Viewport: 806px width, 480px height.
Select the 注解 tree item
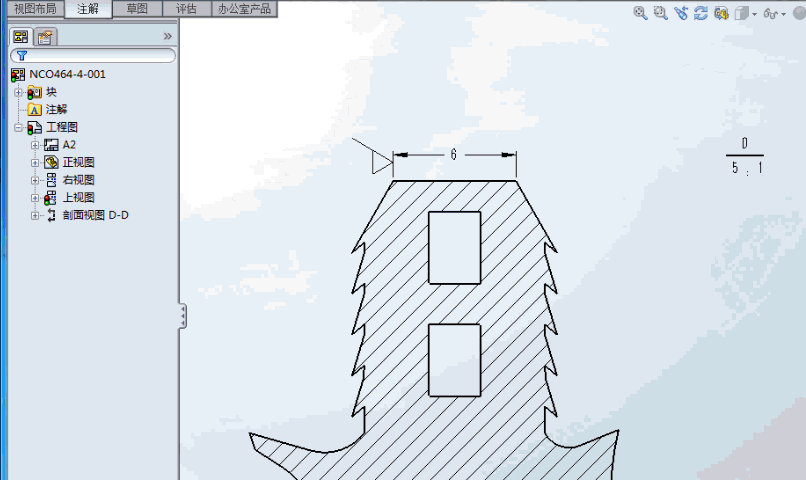[56, 109]
